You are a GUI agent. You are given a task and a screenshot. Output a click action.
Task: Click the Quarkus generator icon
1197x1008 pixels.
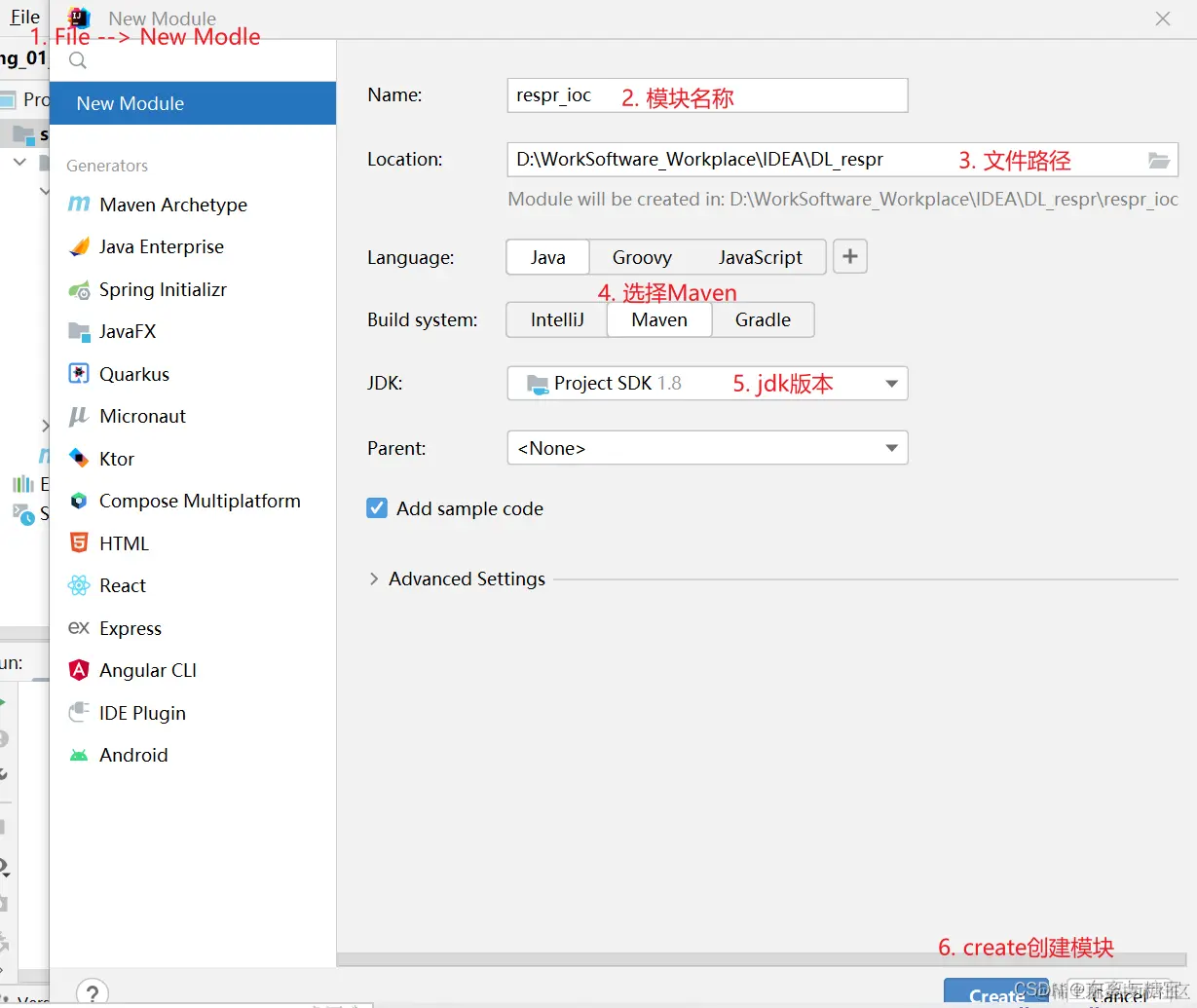(x=79, y=374)
